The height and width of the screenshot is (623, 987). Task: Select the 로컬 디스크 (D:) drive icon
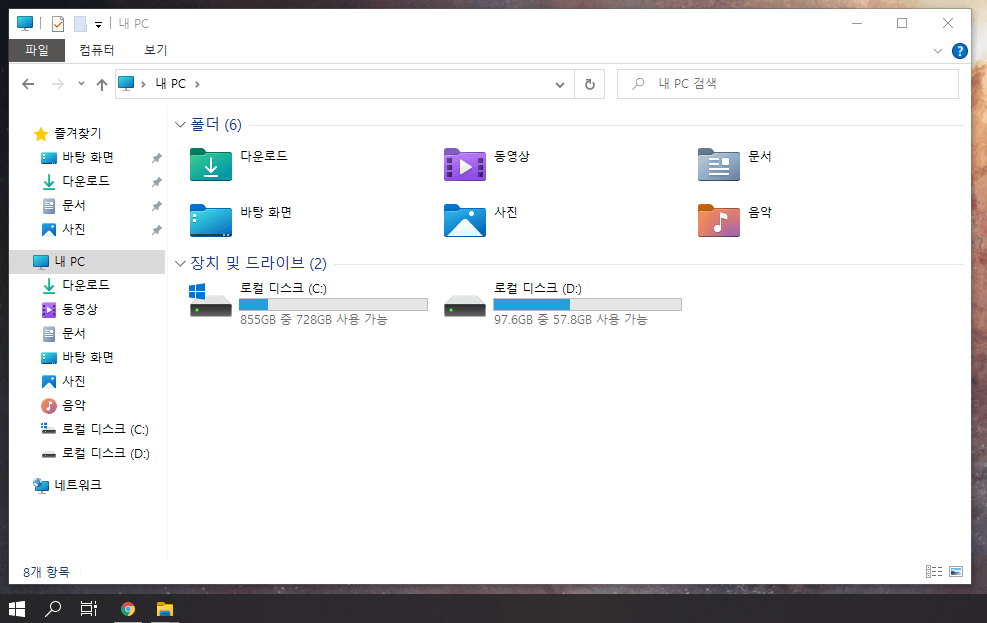coord(465,305)
